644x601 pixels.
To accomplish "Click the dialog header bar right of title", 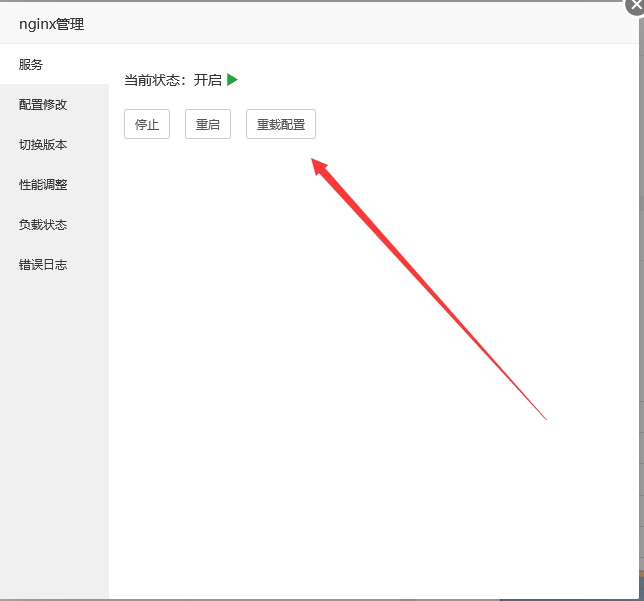I will click(350, 24).
